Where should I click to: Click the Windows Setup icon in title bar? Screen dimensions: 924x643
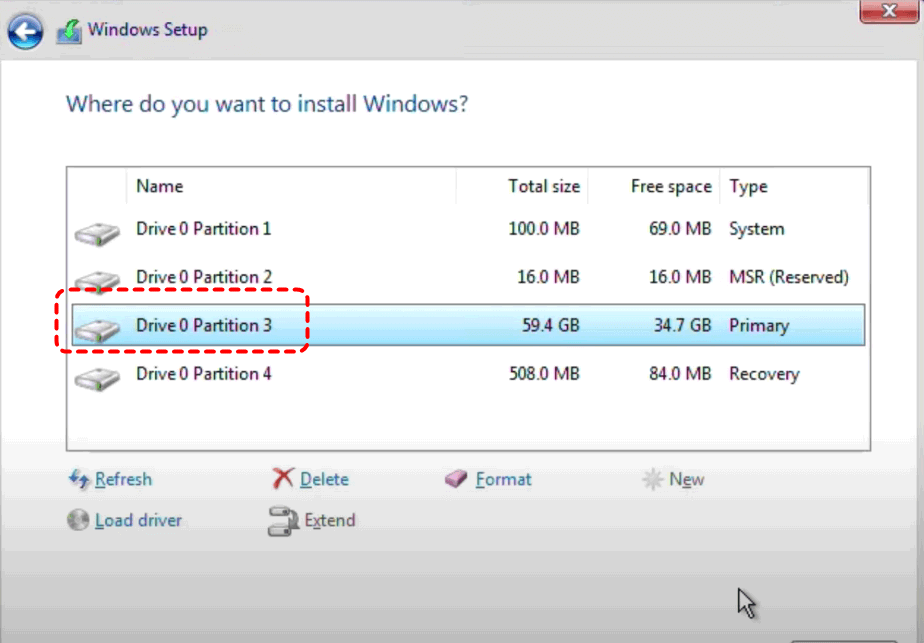click(69, 31)
